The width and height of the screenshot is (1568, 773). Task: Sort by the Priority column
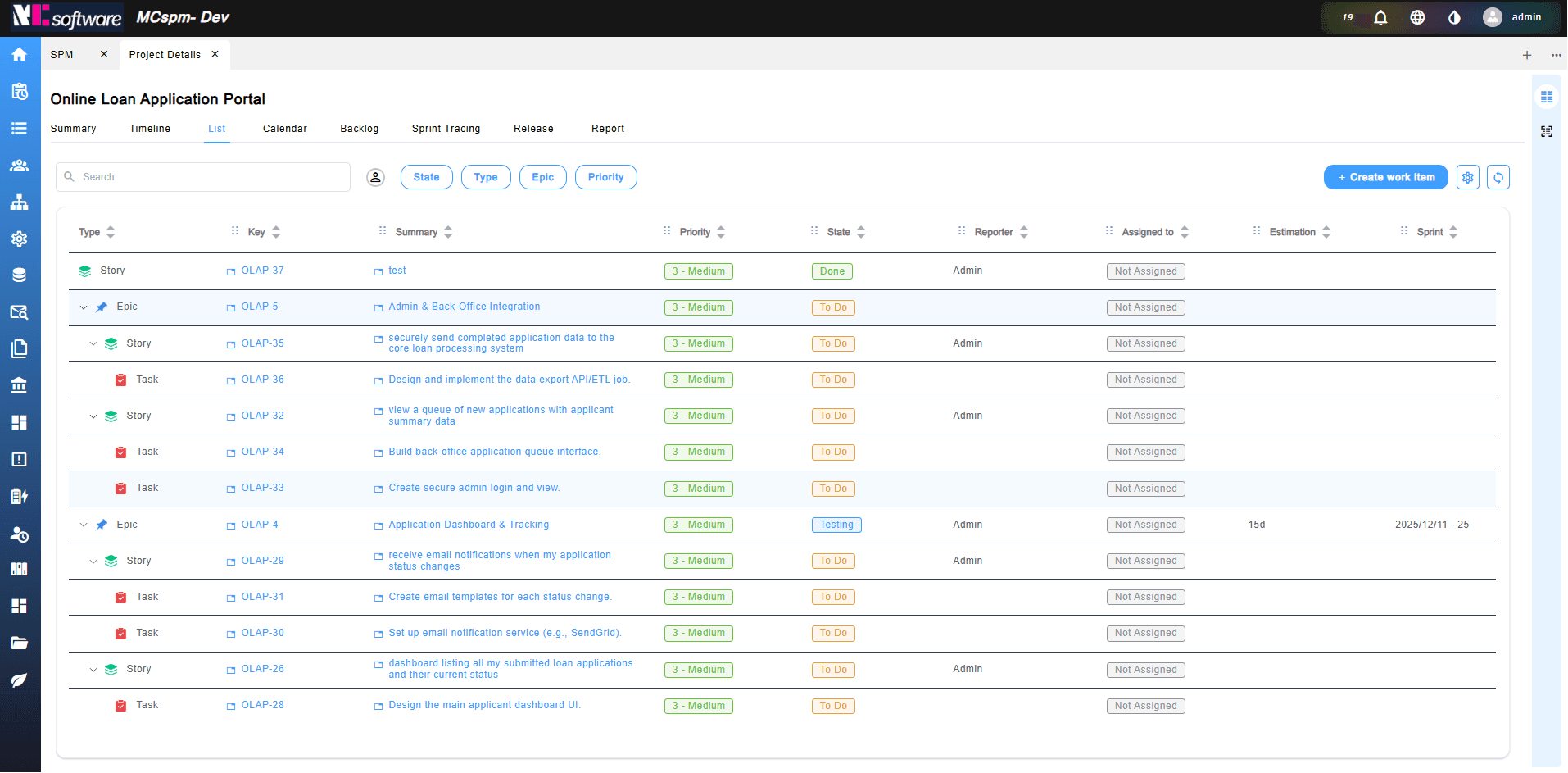(721, 232)
